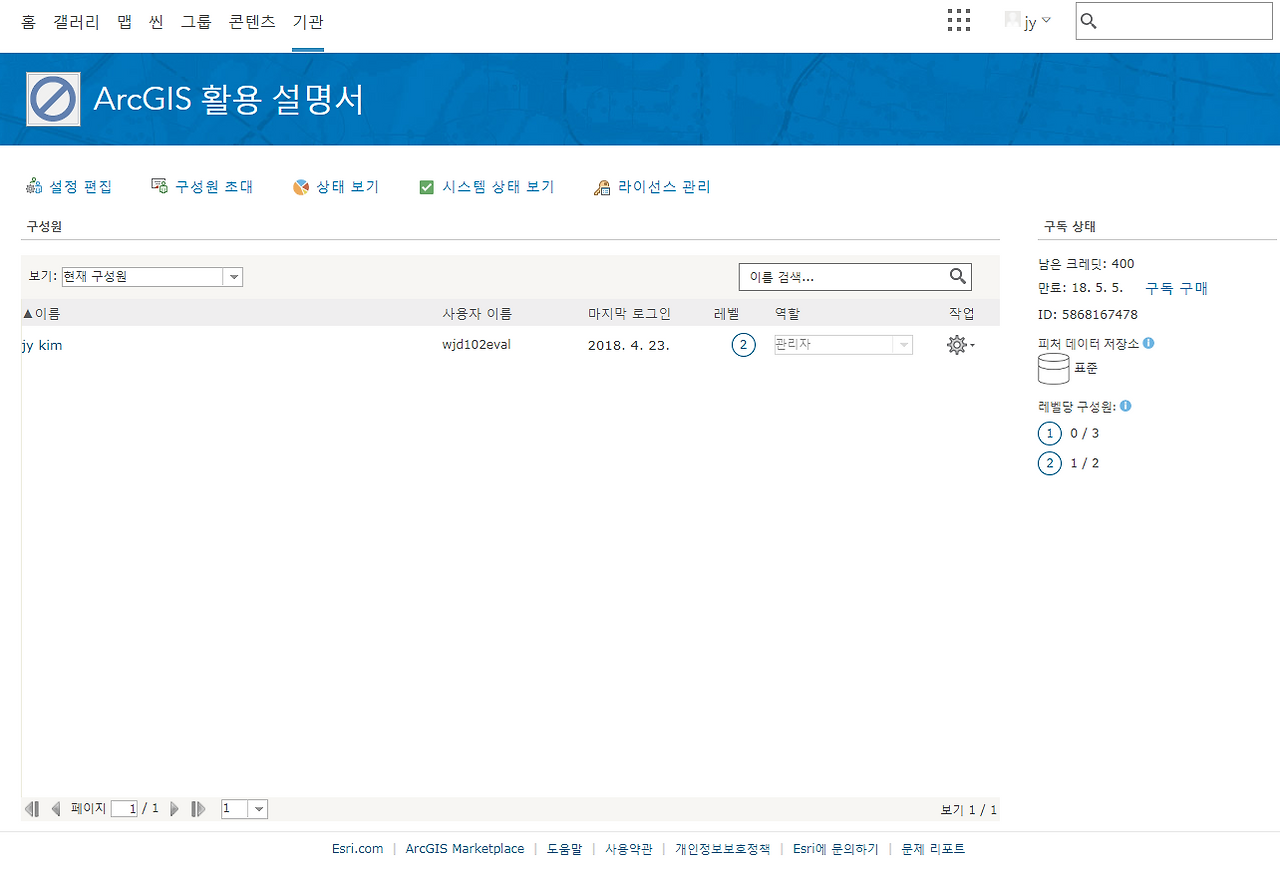Go to last page of members
This screenshot has height=878, width=1280.
(x=199, y=809)
